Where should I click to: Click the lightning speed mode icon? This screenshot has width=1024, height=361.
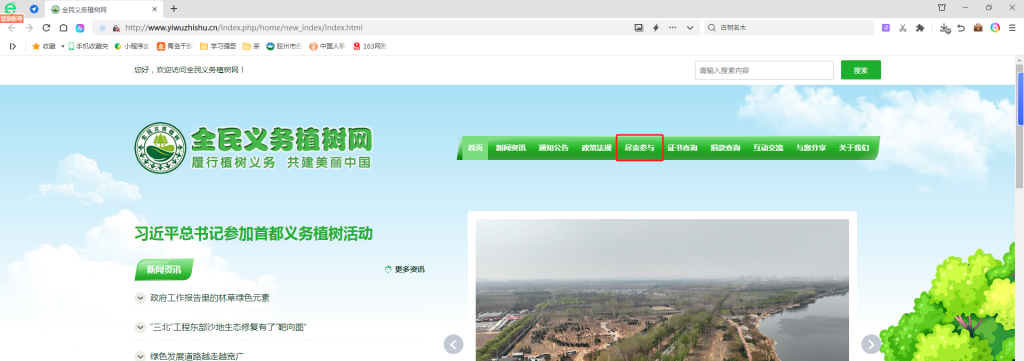point(656,28)
